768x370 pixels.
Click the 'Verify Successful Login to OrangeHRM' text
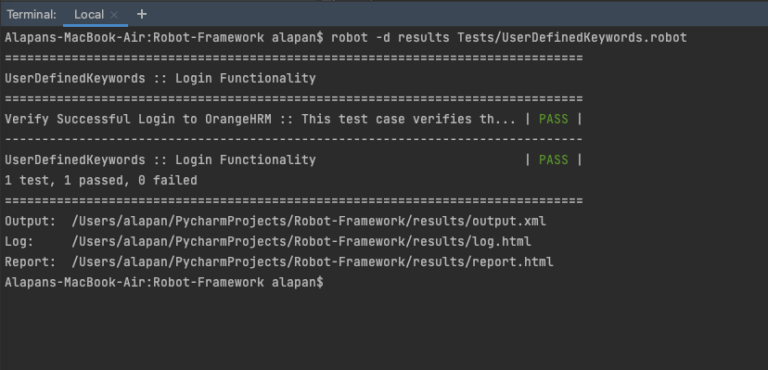click(x=138, y=119)
